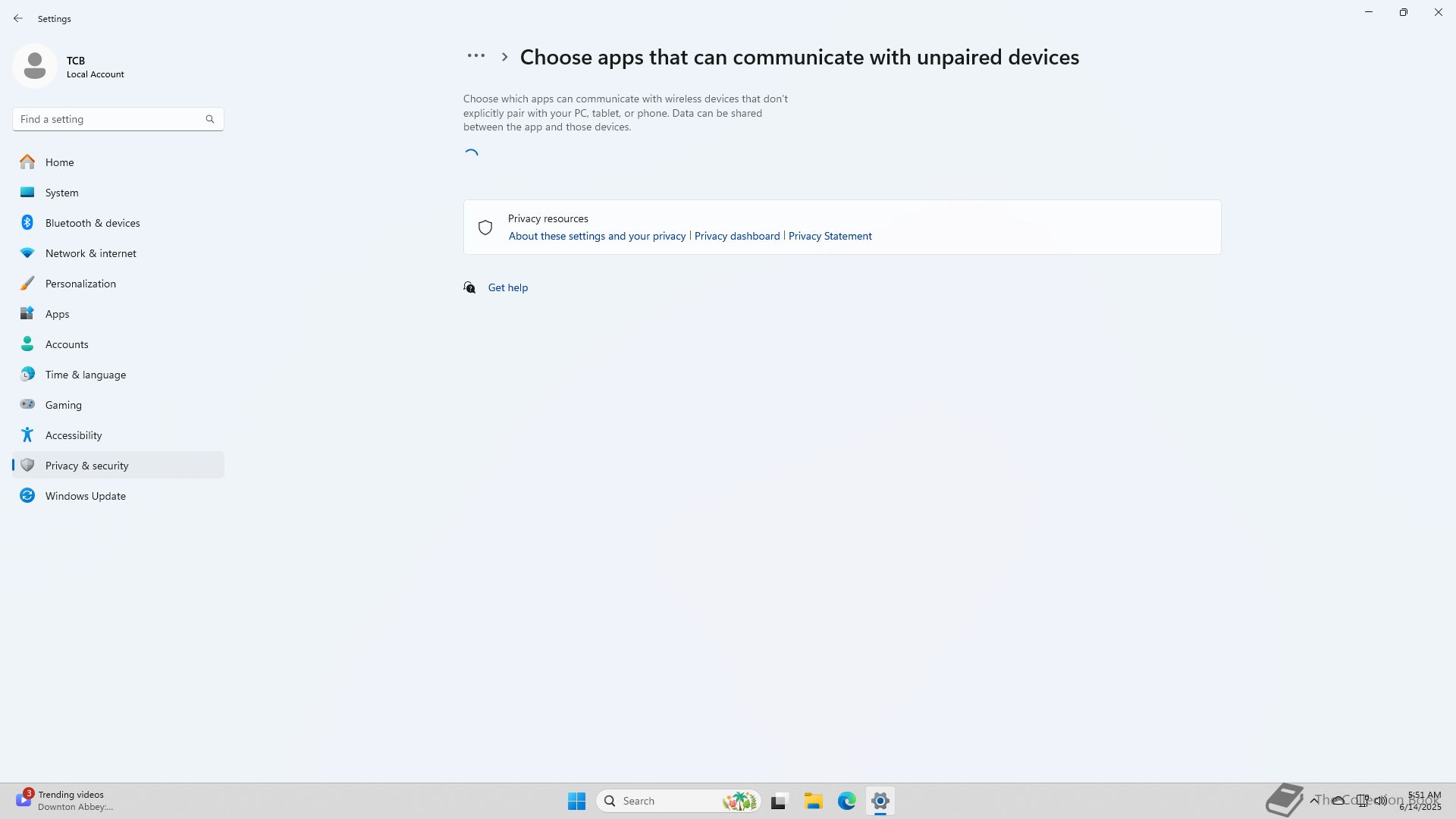
Task: Select Time & language
Action: tap(85, 375)
